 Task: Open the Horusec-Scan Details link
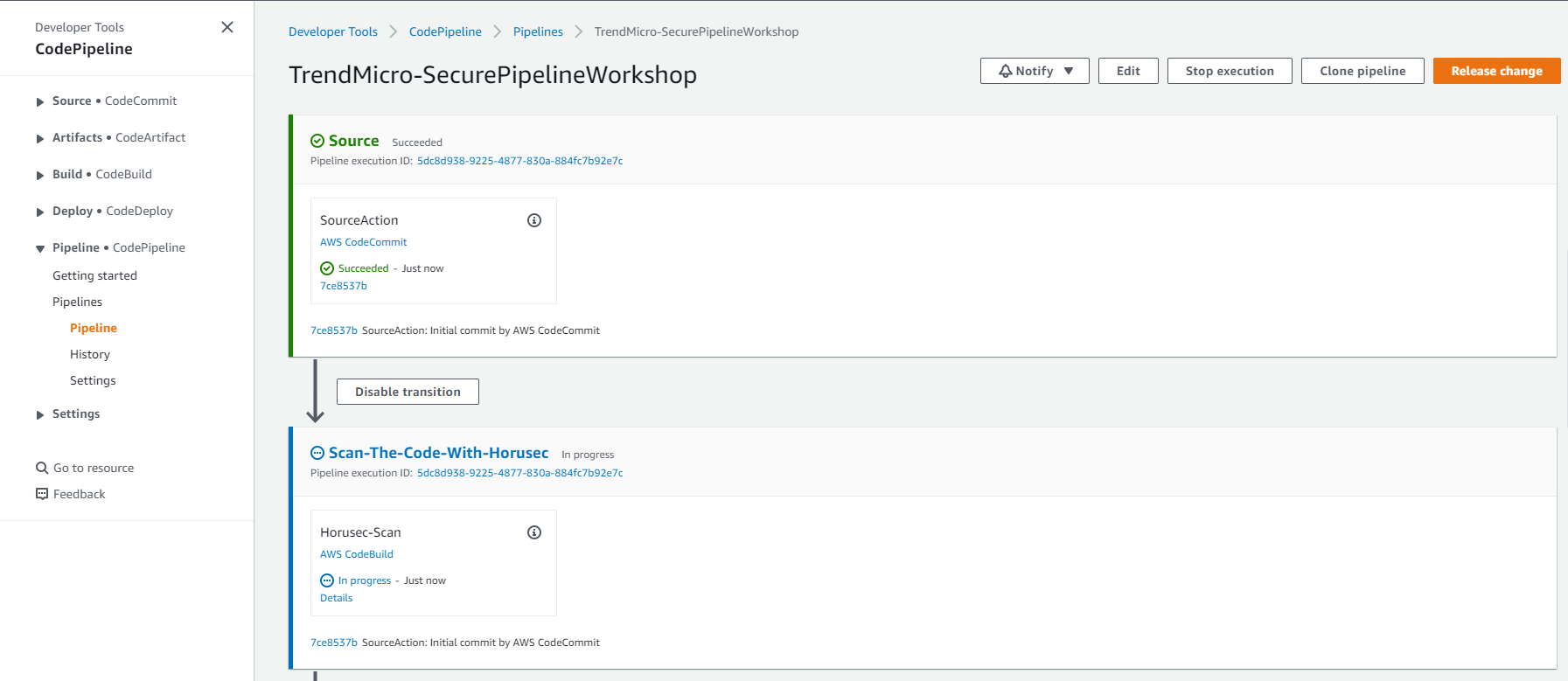(x=336, y=598)
